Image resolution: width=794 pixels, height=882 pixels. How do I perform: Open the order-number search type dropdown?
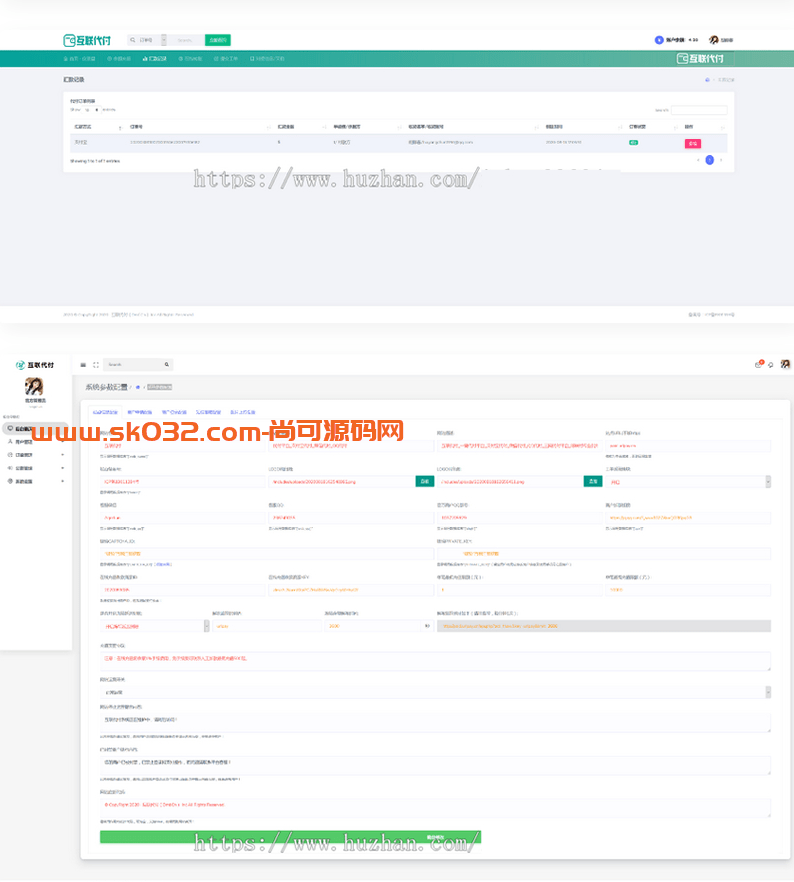tap(164, 40)
